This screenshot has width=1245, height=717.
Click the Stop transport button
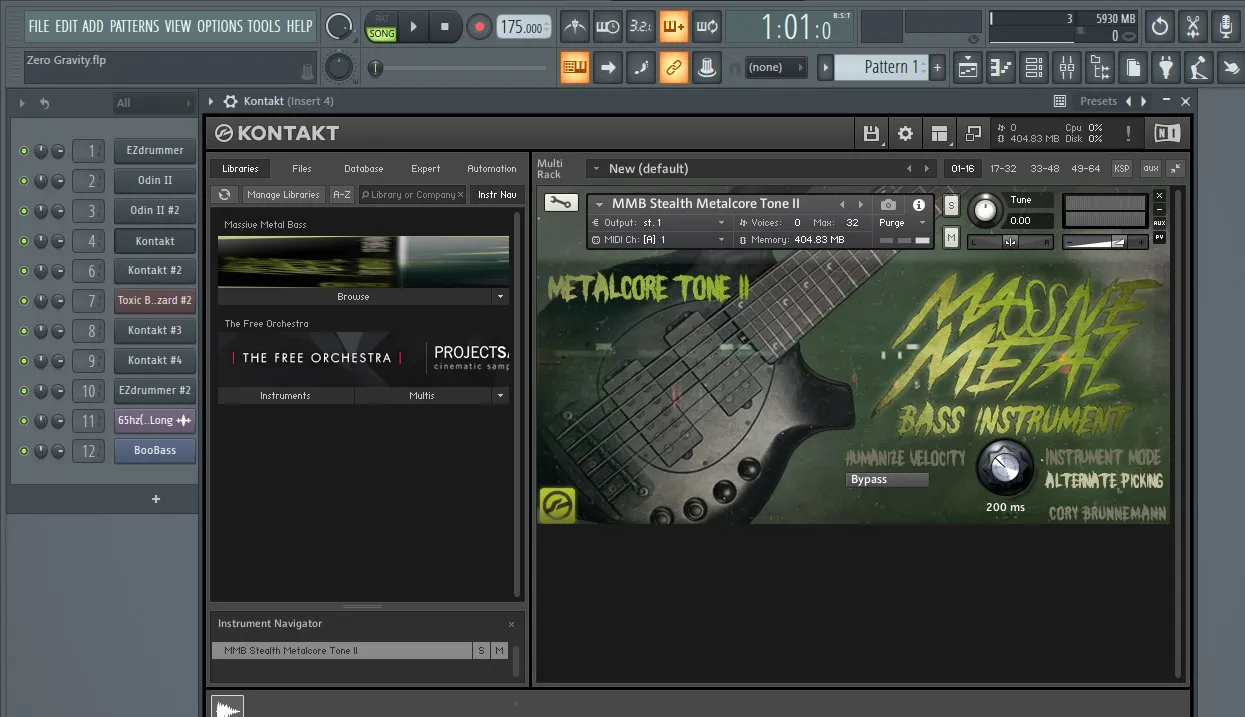tap(445, 27)
